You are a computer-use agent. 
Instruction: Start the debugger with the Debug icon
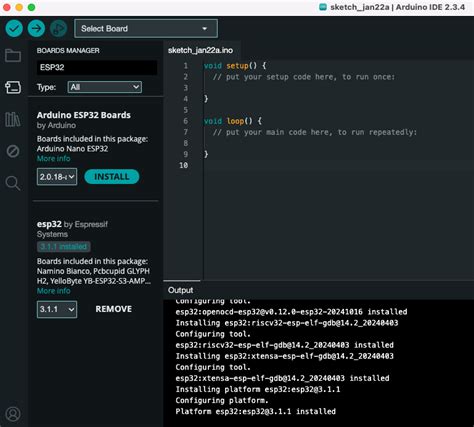[x=59, y=28]
